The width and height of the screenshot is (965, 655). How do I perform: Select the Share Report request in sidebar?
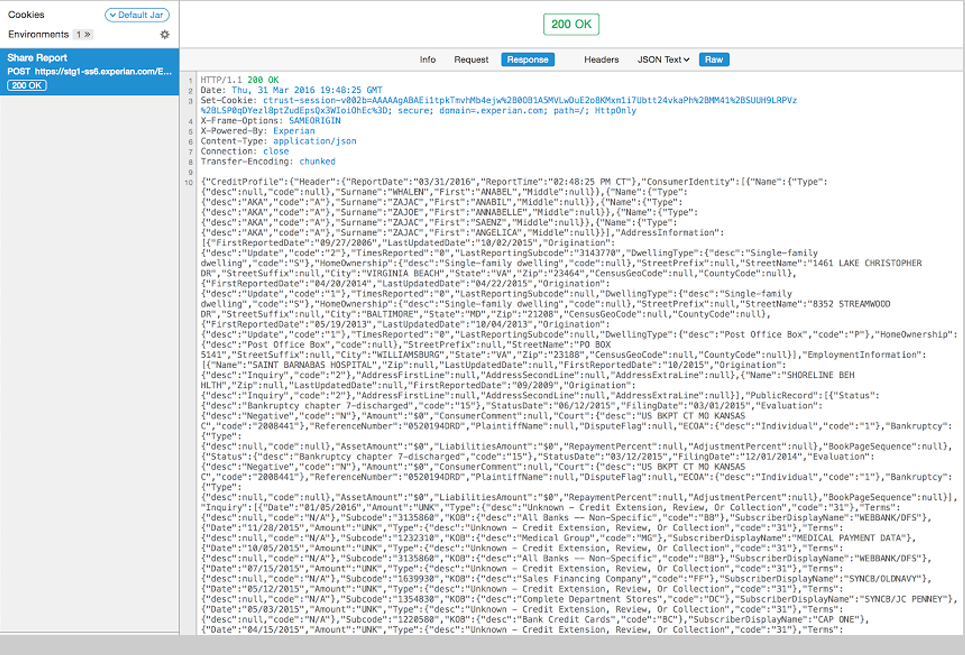[x=36, y=59]
